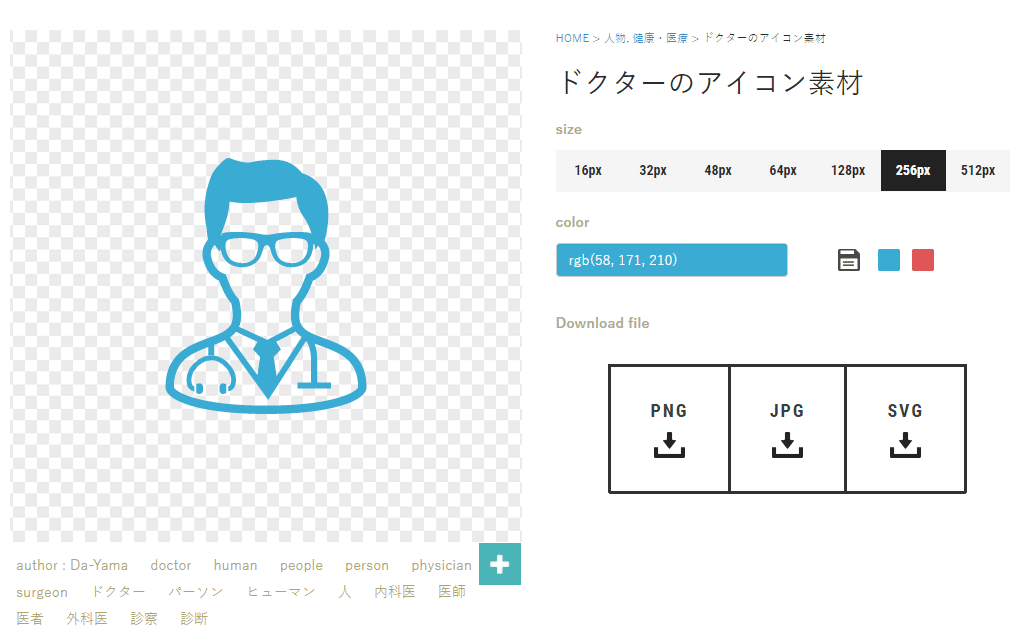Select the red preset color square

pyautogui.click(x=922, y=259)
